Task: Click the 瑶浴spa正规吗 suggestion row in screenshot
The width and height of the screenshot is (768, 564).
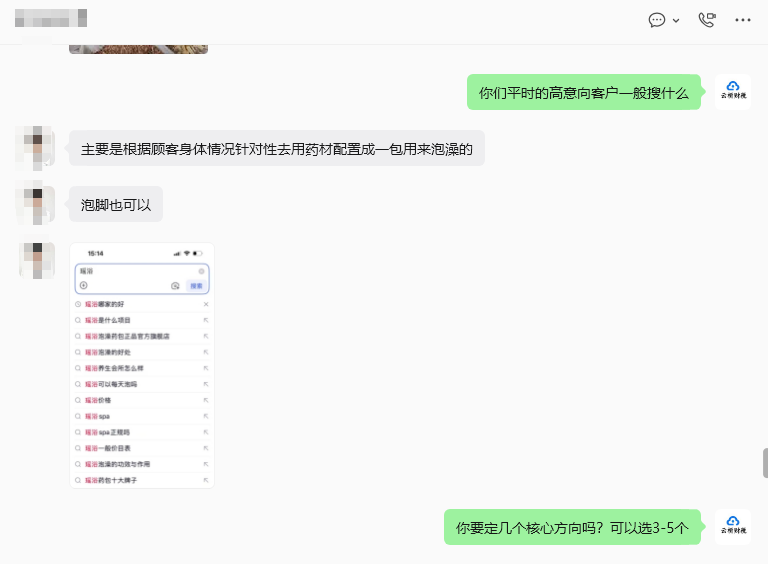Action: tap(142, 432)
